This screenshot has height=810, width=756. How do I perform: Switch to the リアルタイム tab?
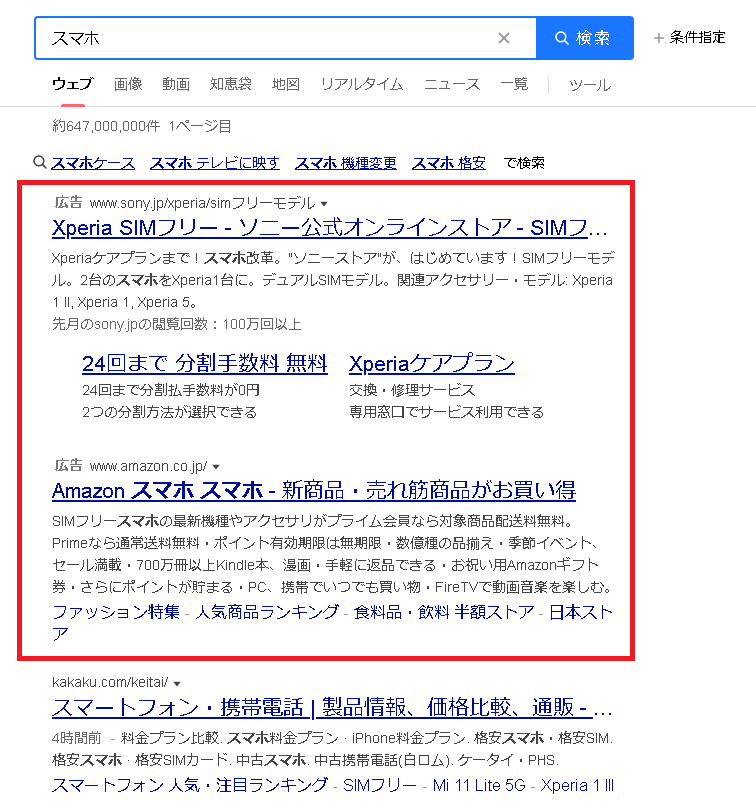pyautogui.click(x=362, y=84)
